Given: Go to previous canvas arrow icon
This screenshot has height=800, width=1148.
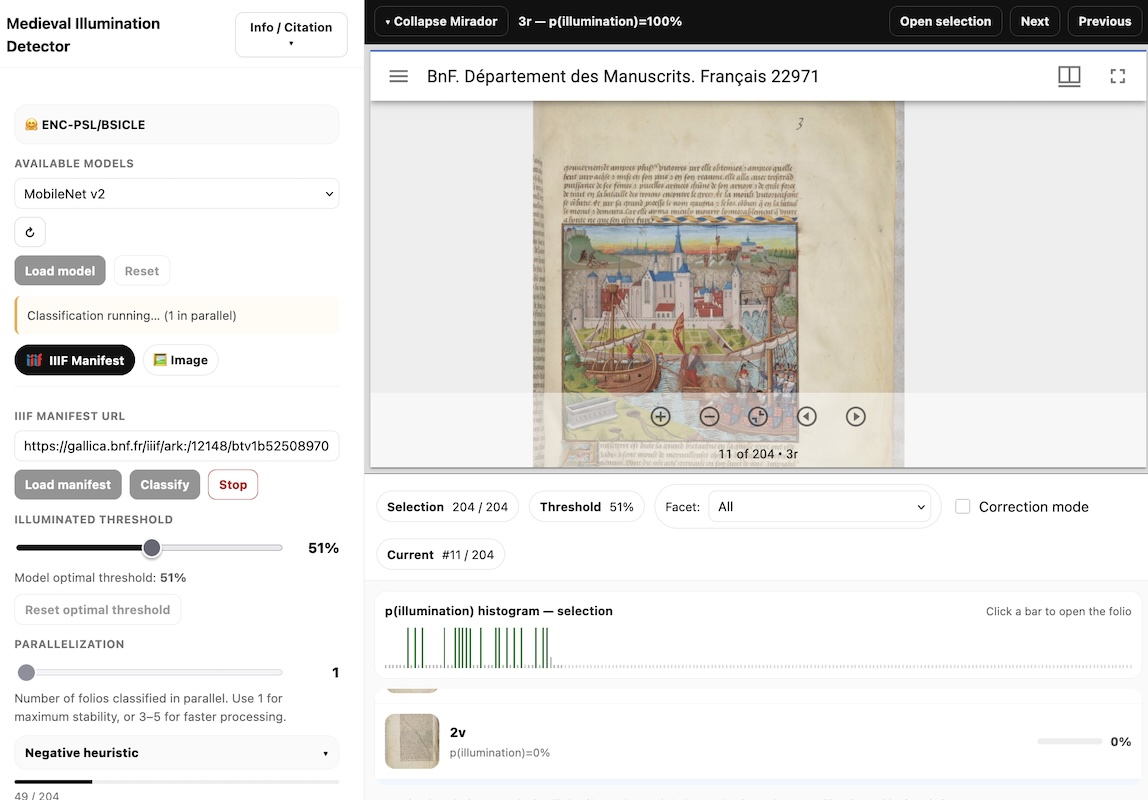Looking at the screenshot, I should [x=807, y=416].
